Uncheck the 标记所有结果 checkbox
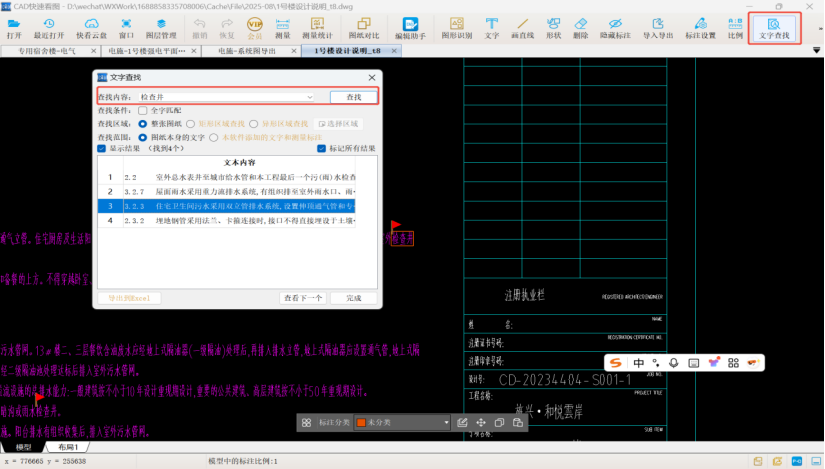 pos(322,148)
